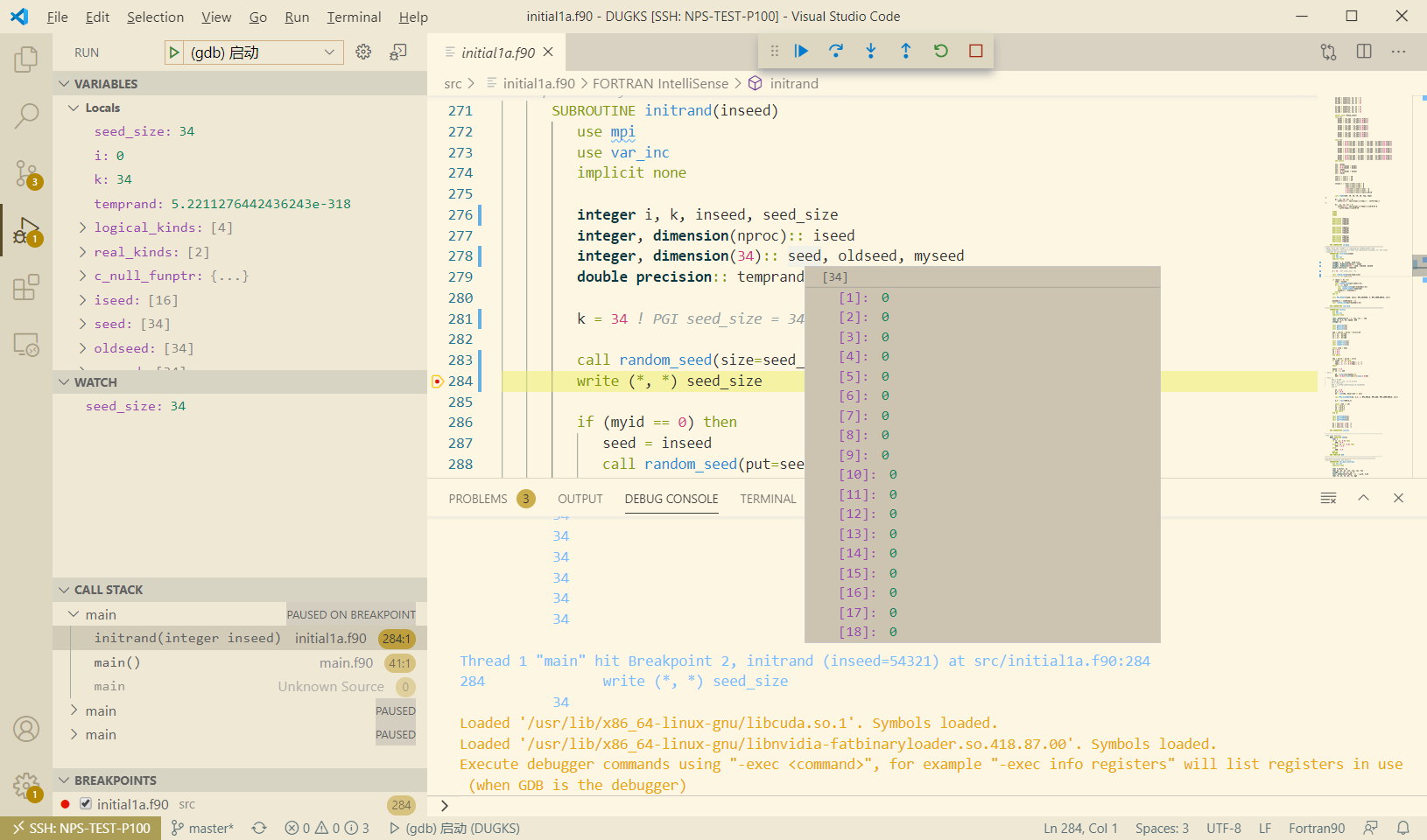Open the Edit menu

click(97, 17)
